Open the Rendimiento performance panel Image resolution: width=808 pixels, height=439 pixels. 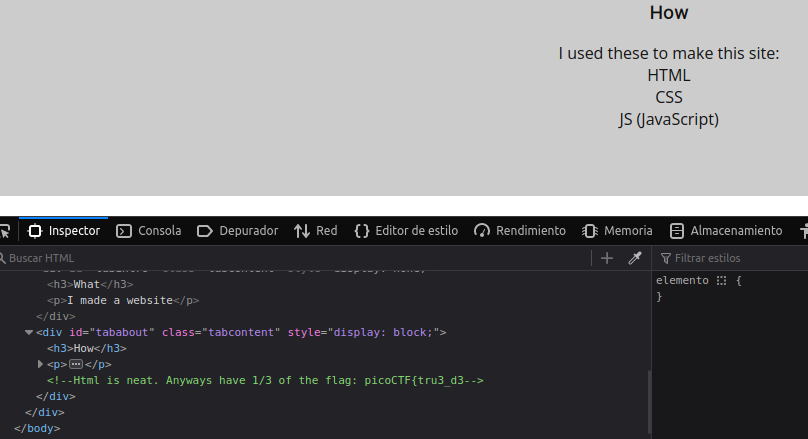[520, 231]
